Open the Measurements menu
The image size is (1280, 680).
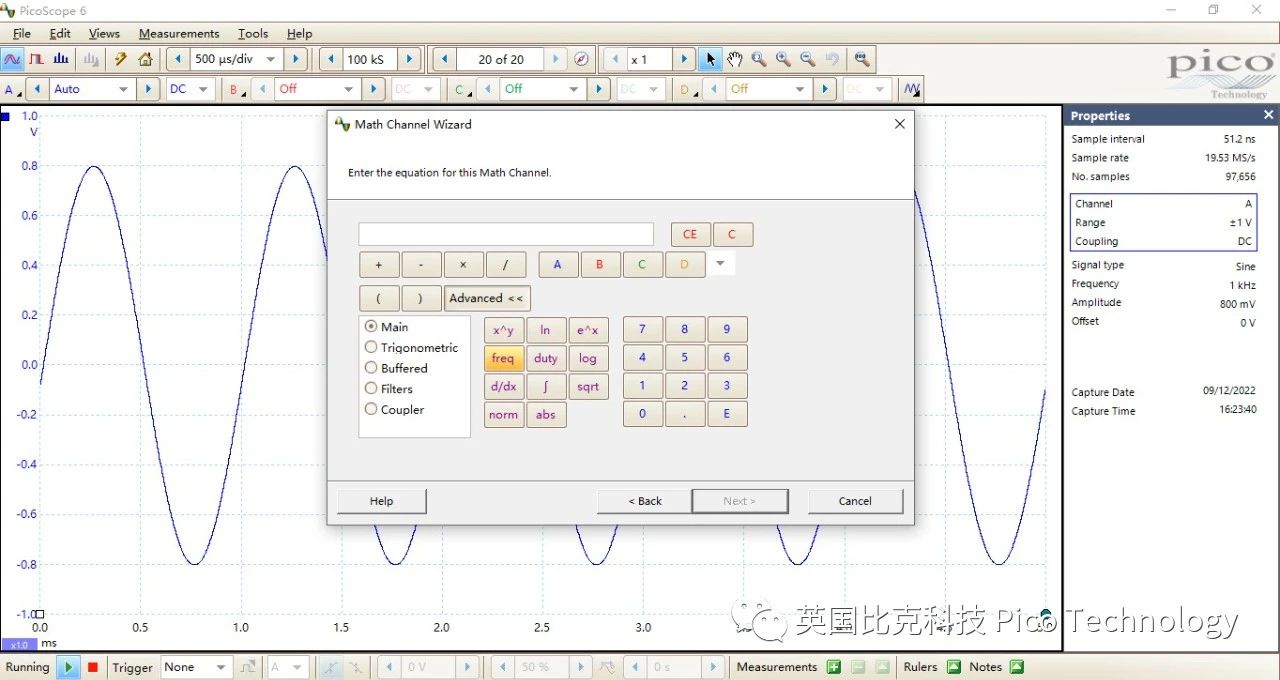click(x=178, y=34)
